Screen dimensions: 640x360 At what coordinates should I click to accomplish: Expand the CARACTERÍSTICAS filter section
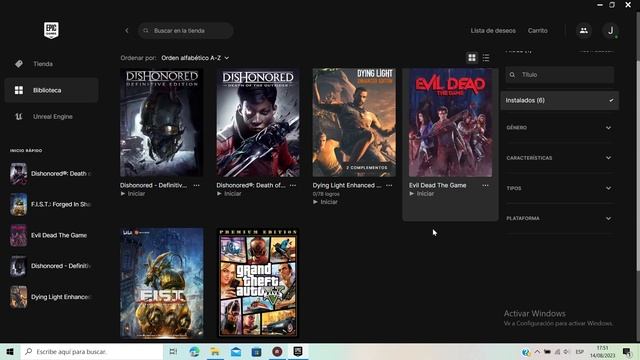pyautogui.click(x=560, y=158)
